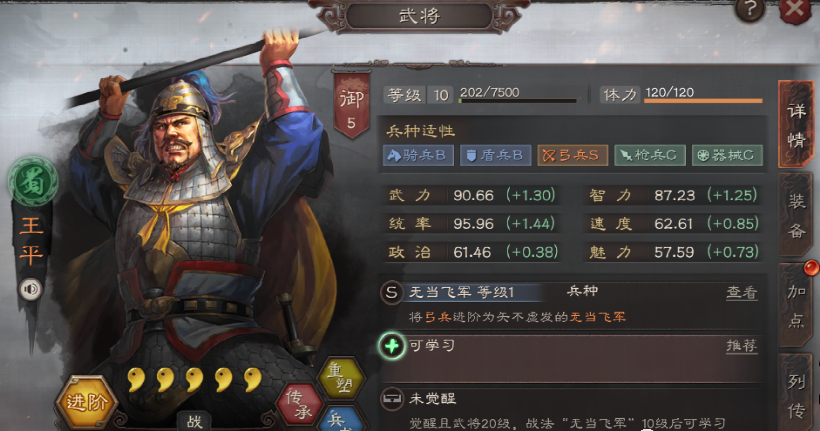Select the 弓兵S troop aptitude tag
Image resolution: width=820 pixels, height=431 pixels.
coord(572,155)
